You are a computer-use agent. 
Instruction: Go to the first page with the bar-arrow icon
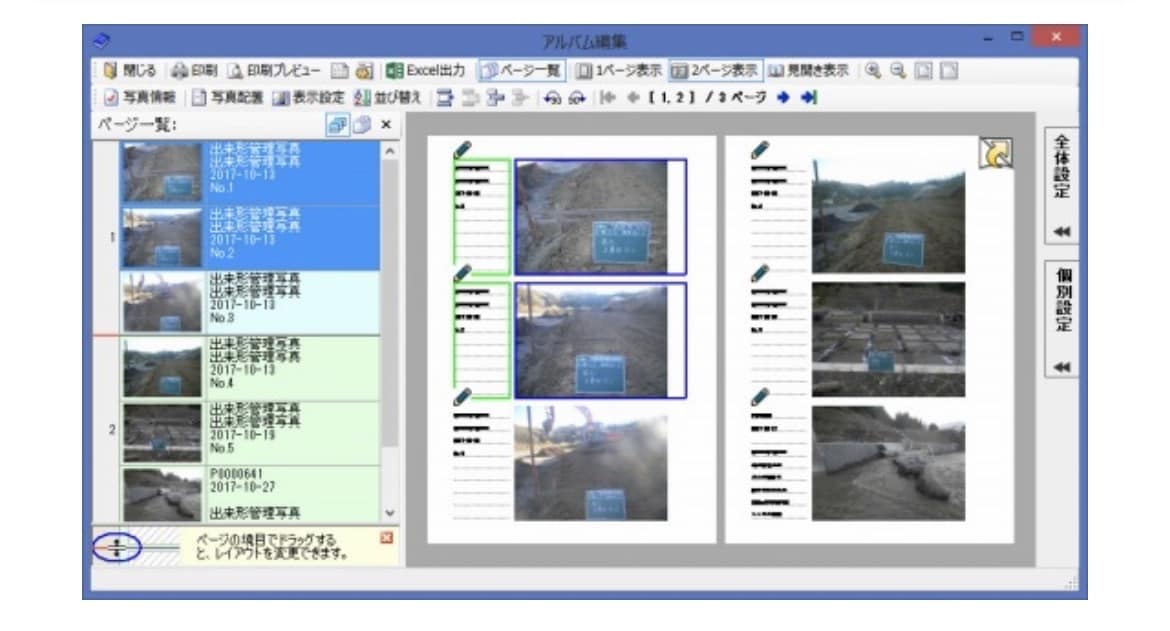tap(608, 98)
